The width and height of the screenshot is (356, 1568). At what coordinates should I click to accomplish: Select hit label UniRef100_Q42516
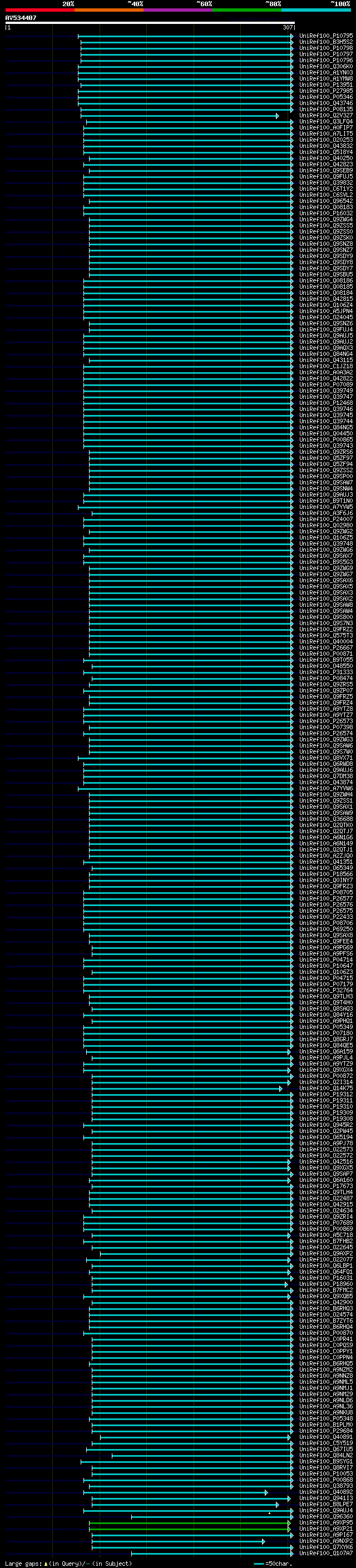[325, 1161]
